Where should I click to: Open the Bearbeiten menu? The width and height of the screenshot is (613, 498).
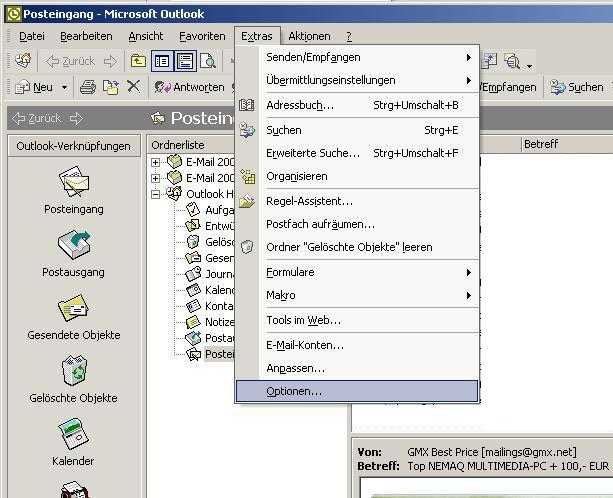click(86, 36)
